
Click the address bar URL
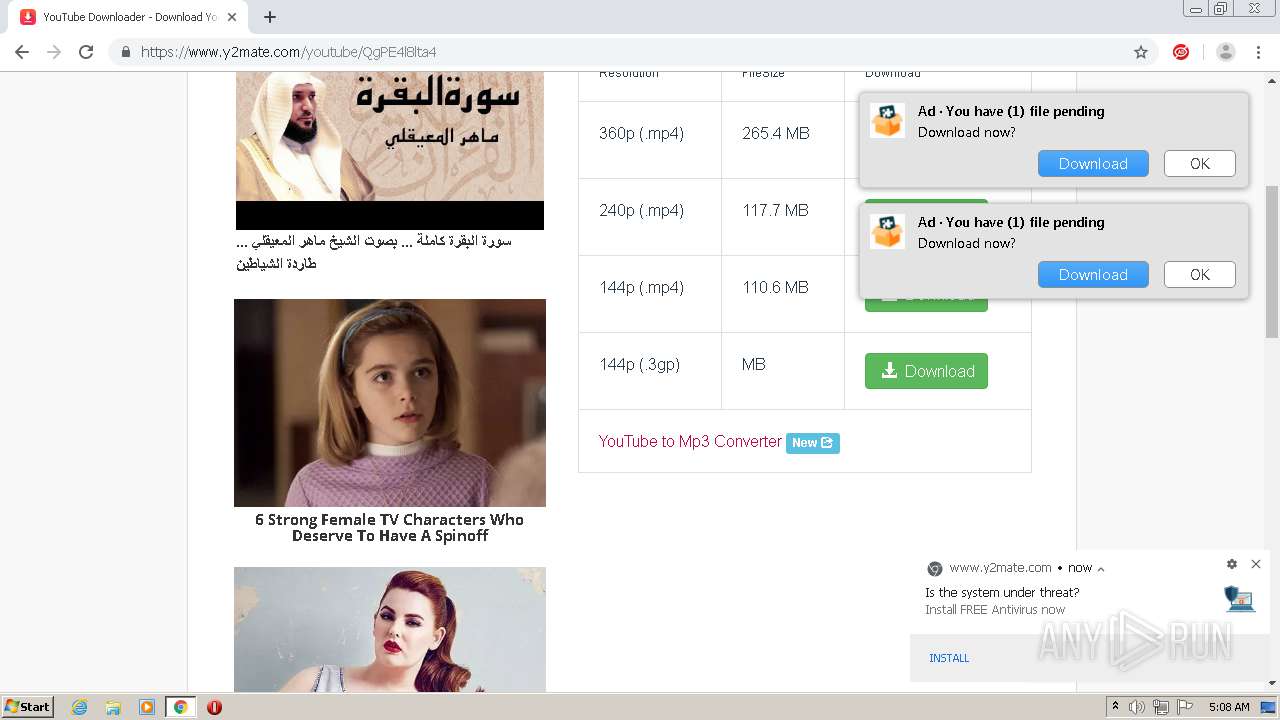[x=288, y=52]
